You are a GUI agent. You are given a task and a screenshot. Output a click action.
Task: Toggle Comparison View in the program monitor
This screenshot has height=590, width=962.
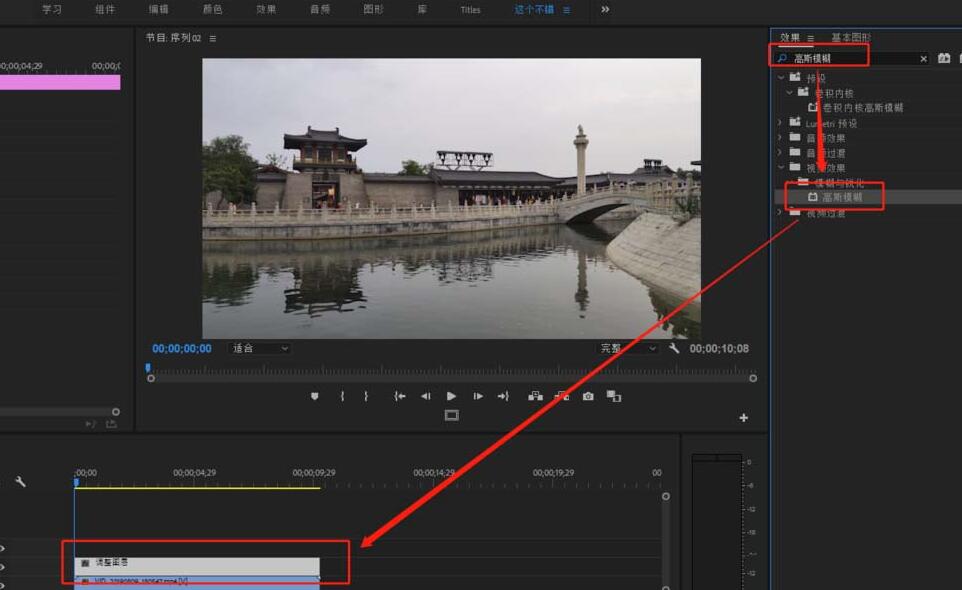click(613, 395)
